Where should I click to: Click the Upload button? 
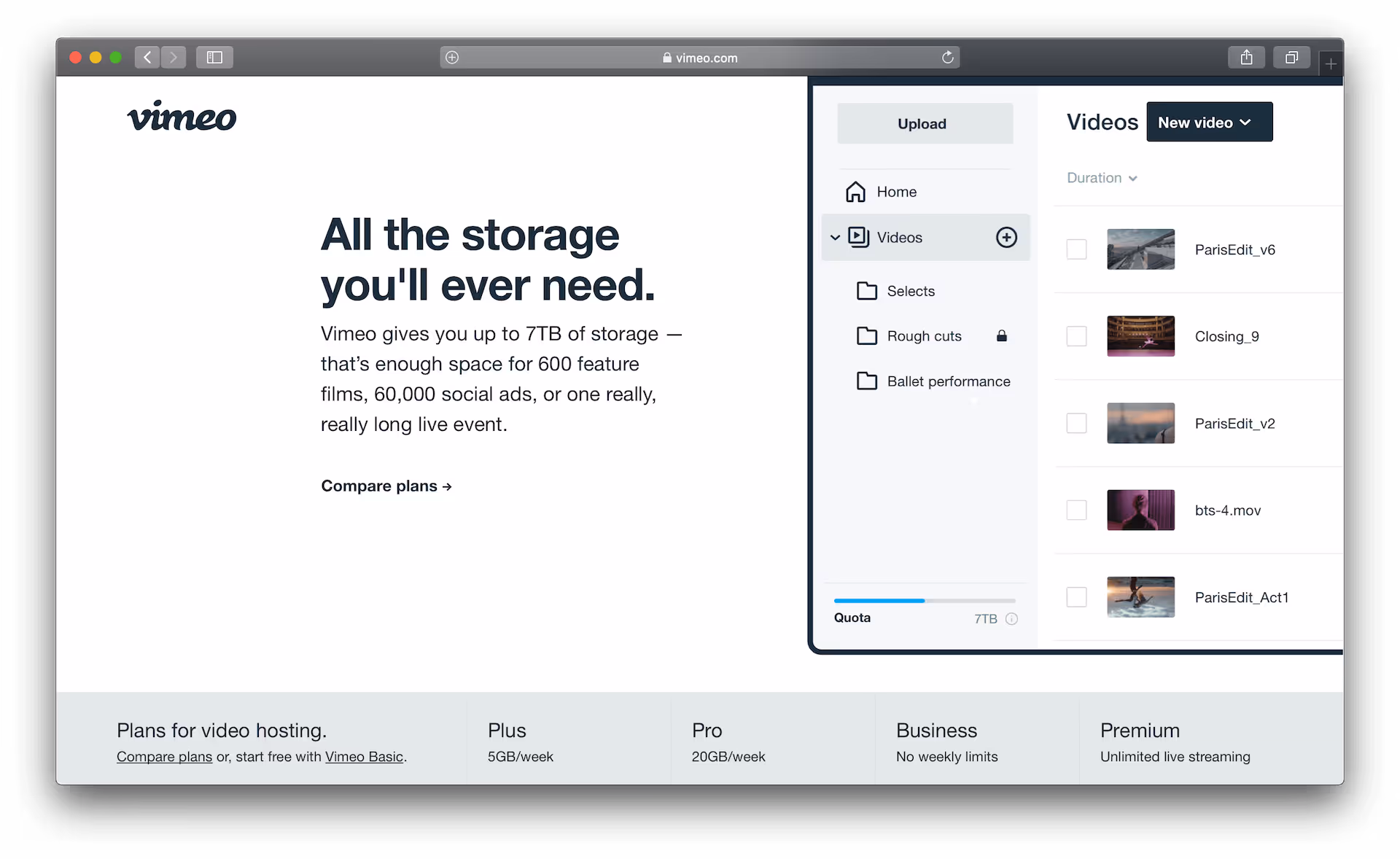pyautogui.click(x=925, y=123)
